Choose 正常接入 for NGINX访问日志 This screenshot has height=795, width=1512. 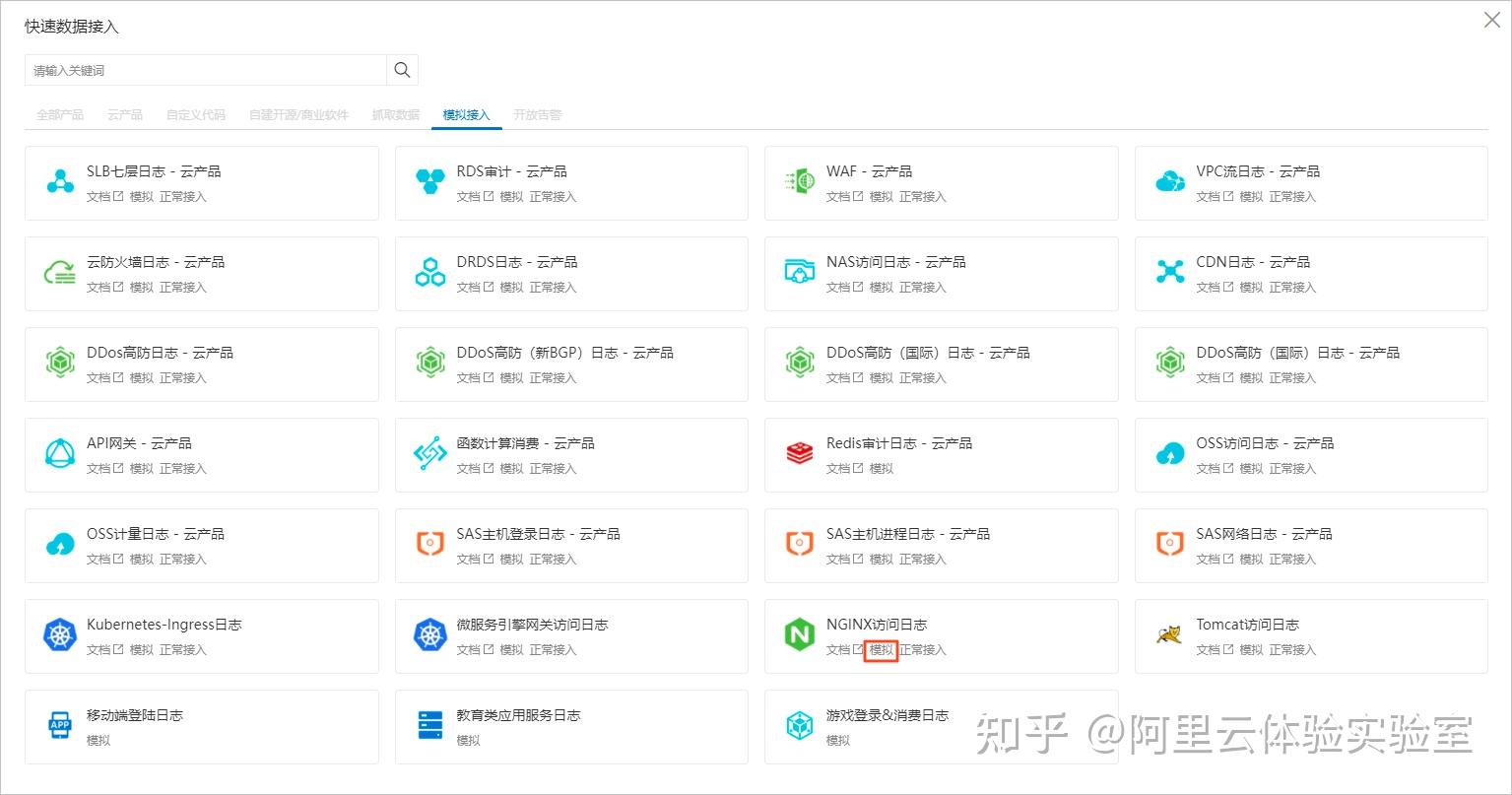(x=923, y=650)
